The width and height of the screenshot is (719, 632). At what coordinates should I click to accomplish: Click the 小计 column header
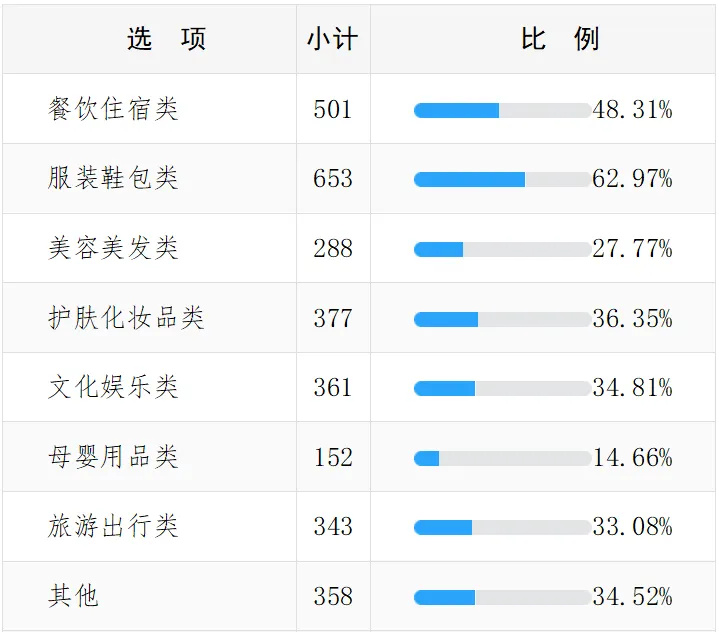click(332, 39)
